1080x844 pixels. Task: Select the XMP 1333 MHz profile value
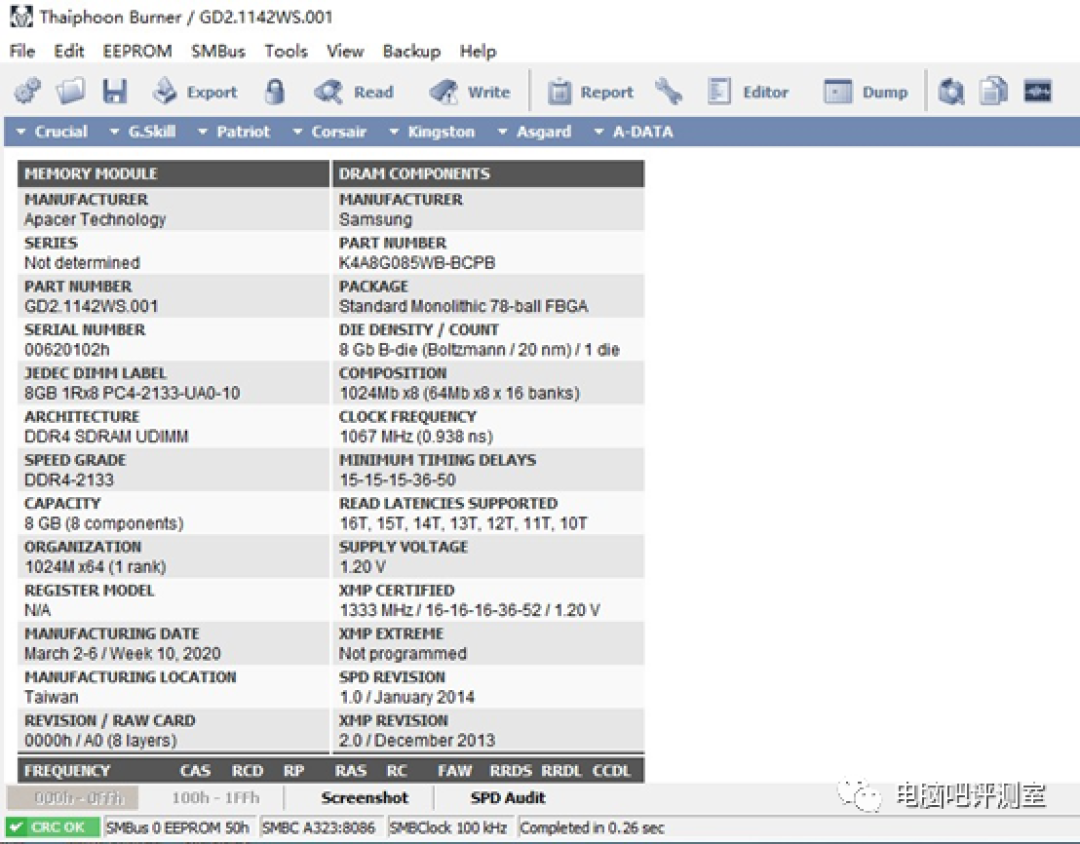470,610
